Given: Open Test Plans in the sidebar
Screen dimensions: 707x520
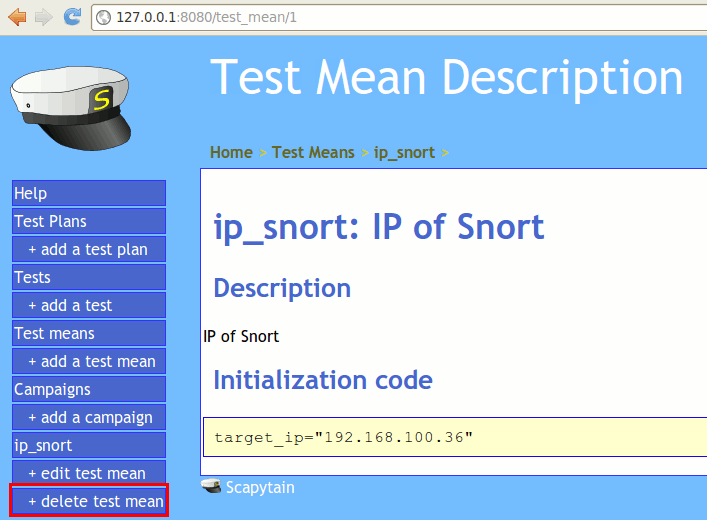Looking at the screenshot, I should click(88, 221).
